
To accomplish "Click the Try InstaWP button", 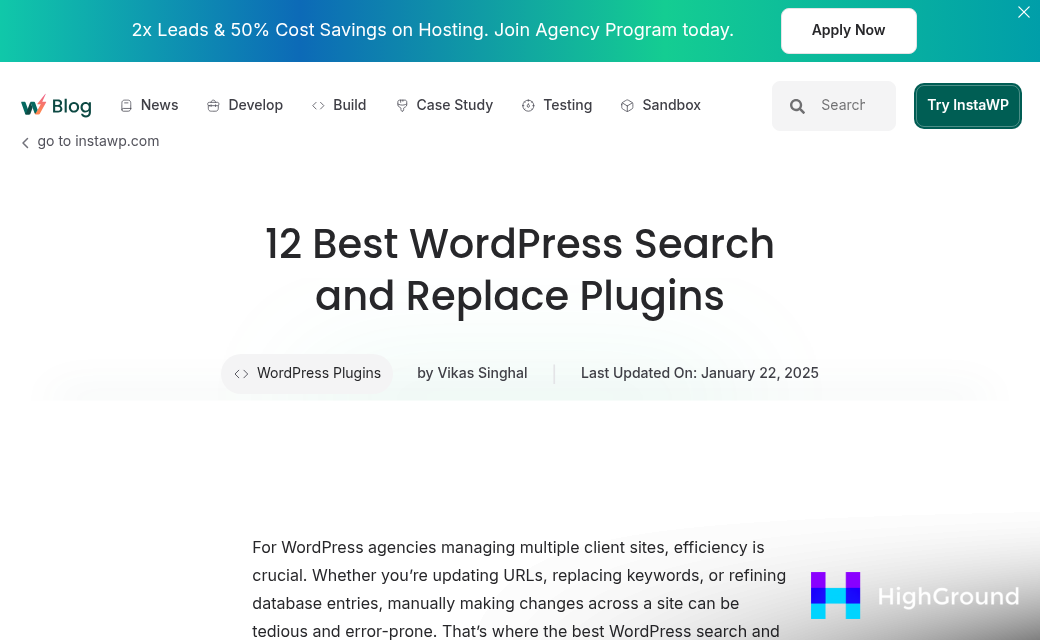I will pyautogui.click(x=967, y=105).
